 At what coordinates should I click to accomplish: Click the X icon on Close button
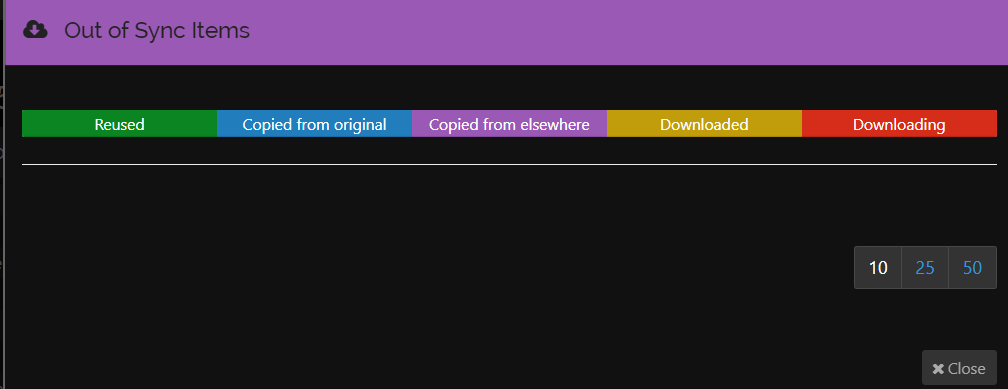(938, 368)
